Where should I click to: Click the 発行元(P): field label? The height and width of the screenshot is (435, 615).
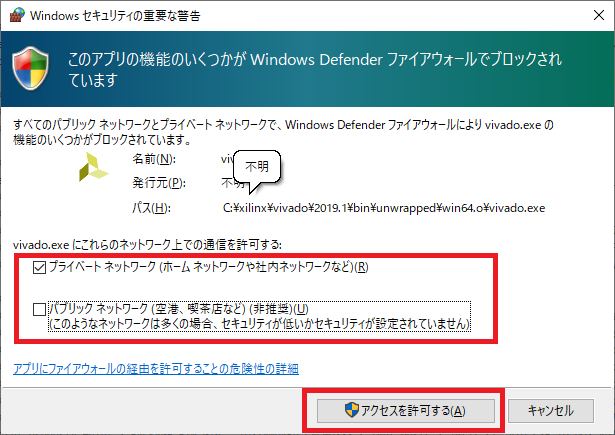[159, 183]
